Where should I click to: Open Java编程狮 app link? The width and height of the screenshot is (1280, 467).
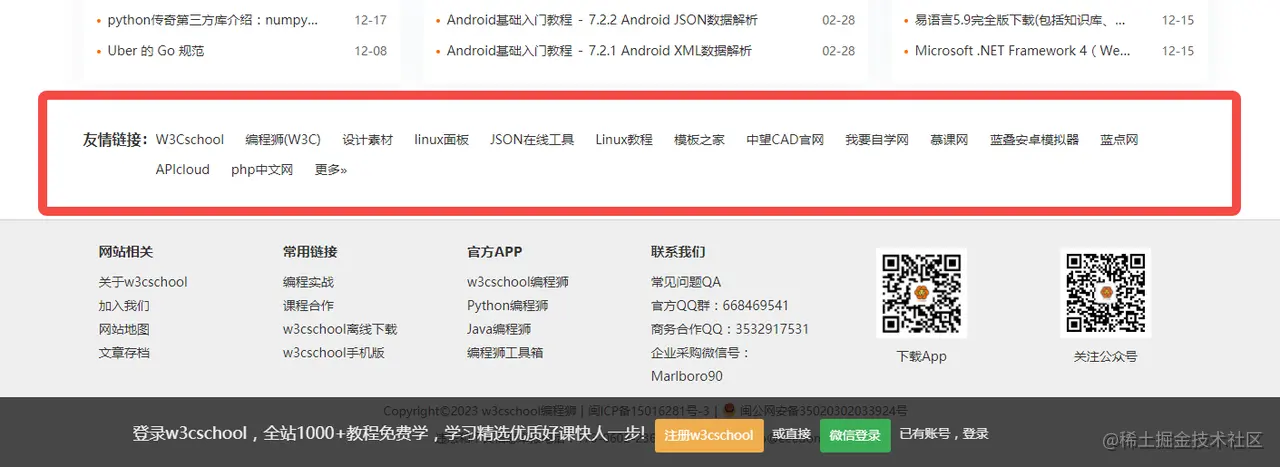[499, 329]
